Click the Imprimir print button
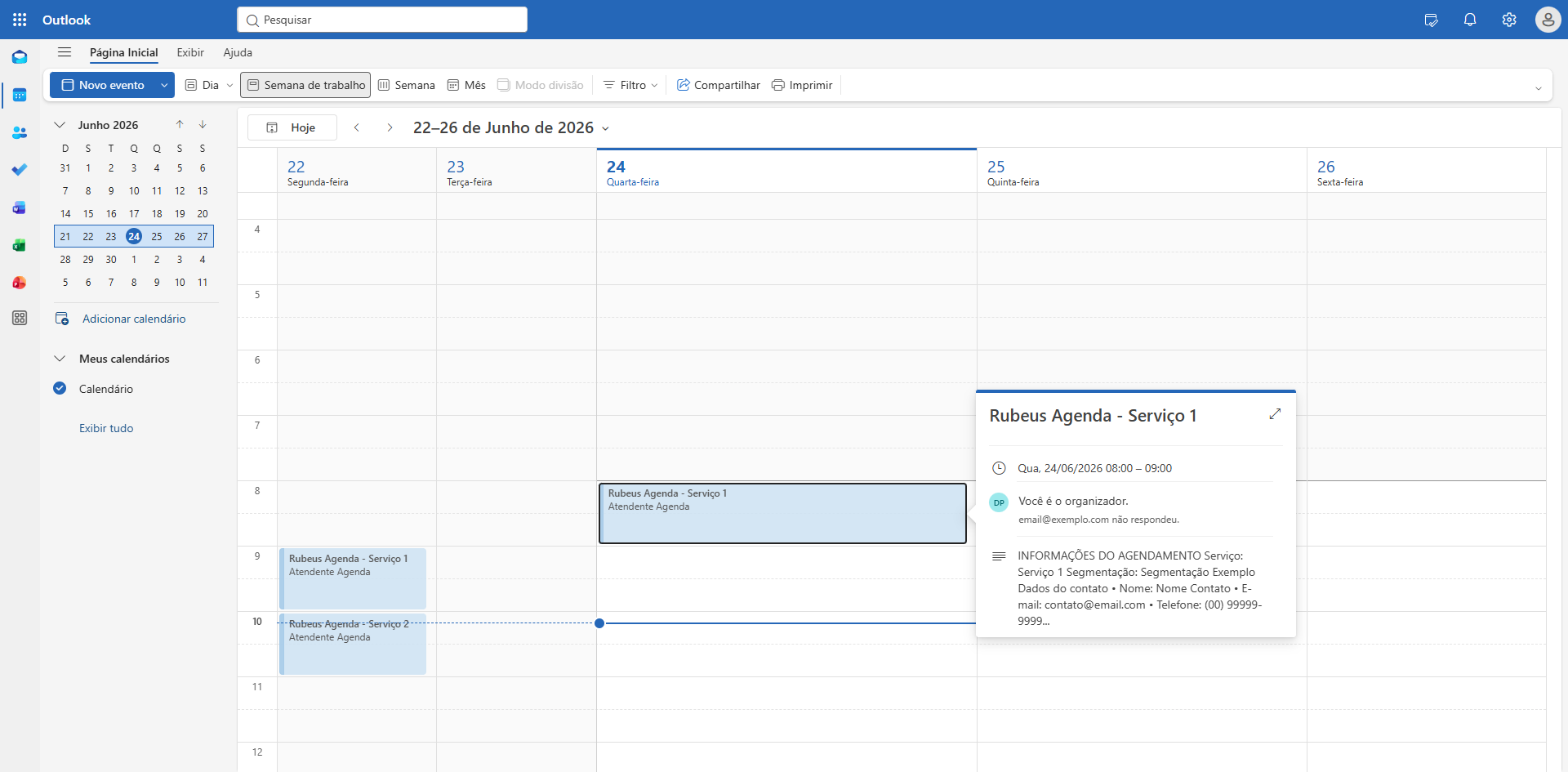Screen dimensions: 1568x772 tap(802, 85)
